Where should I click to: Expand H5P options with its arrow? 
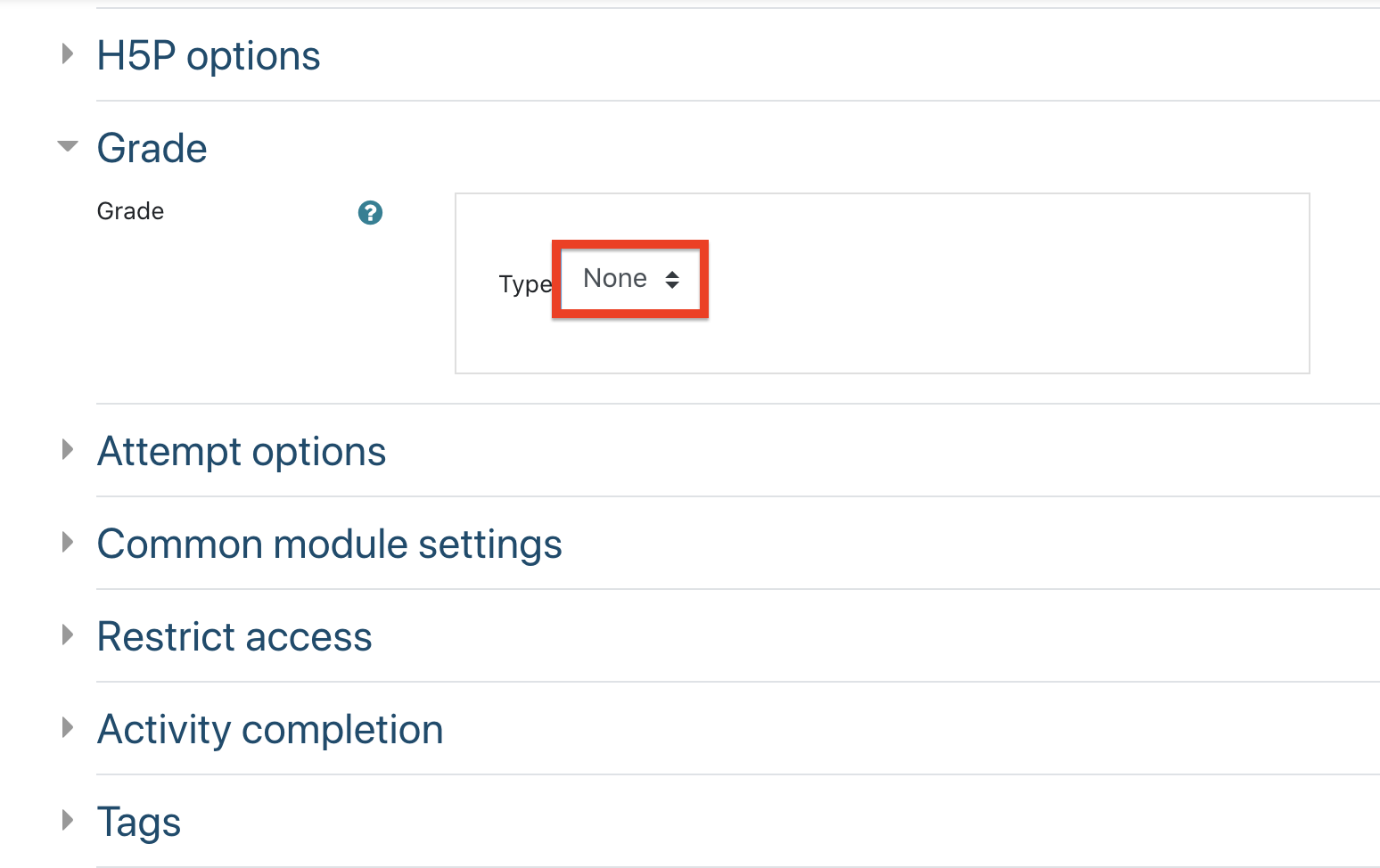[x=68, y=54]
